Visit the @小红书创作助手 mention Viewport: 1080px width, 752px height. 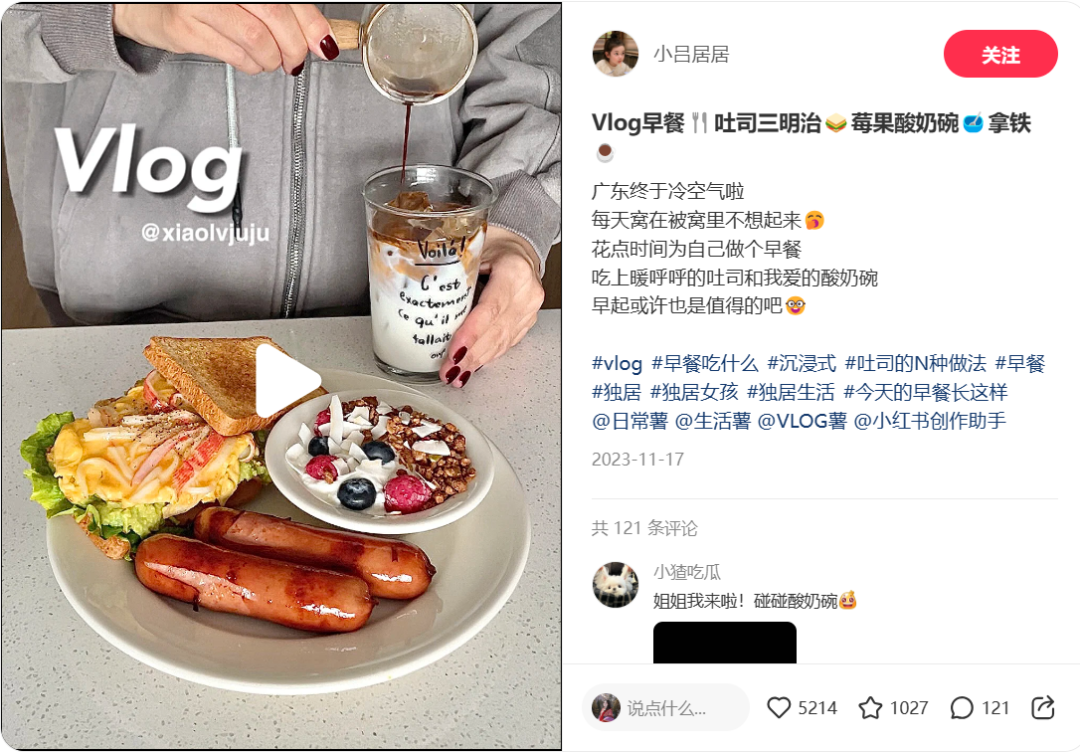(930, 421)
